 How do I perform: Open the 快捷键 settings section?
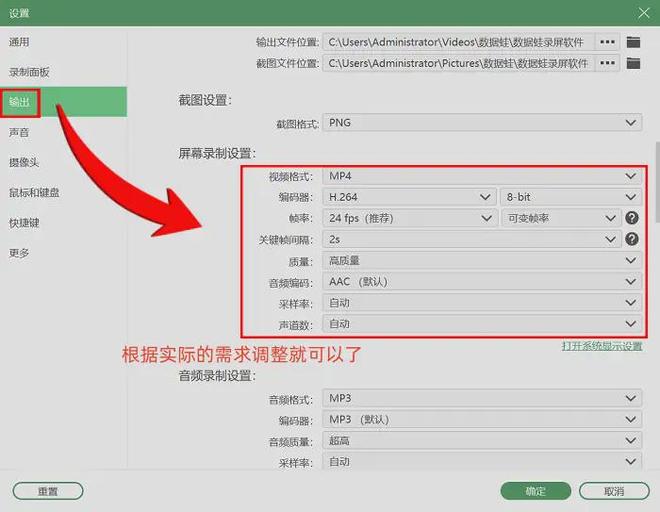click(x=24, y=223)
